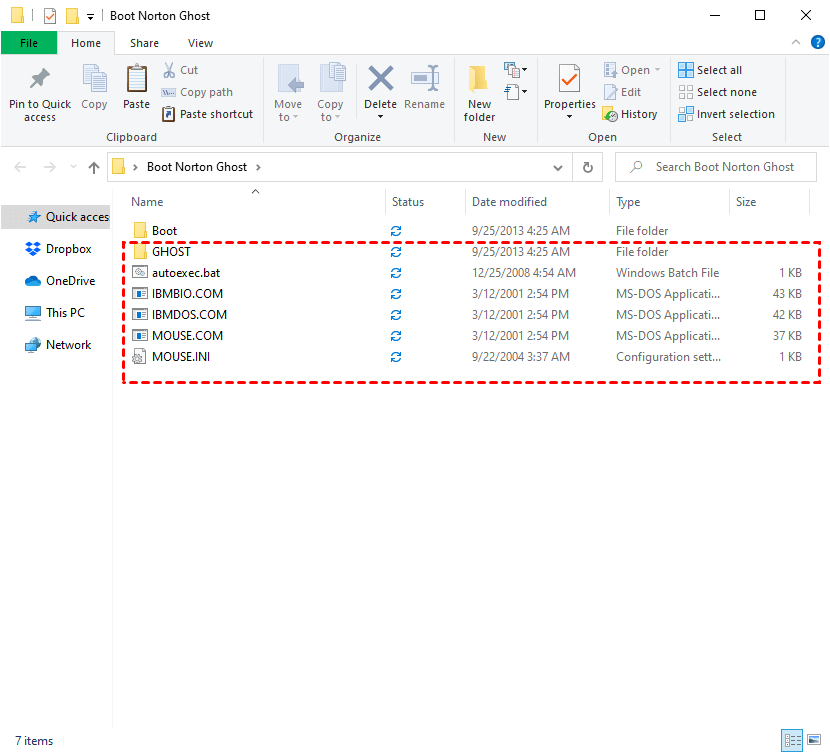Expand the address bar history dropdown

click(x=558, y=167)
